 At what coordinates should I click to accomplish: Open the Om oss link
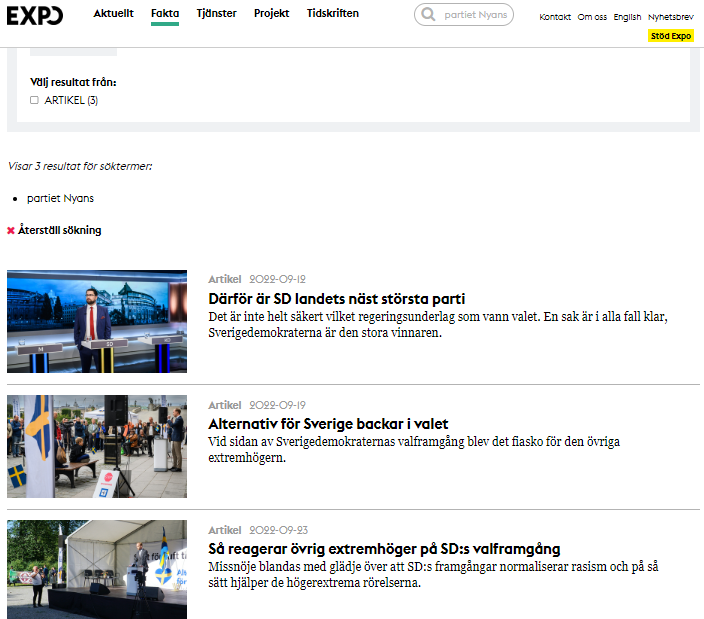coord(592,17)
